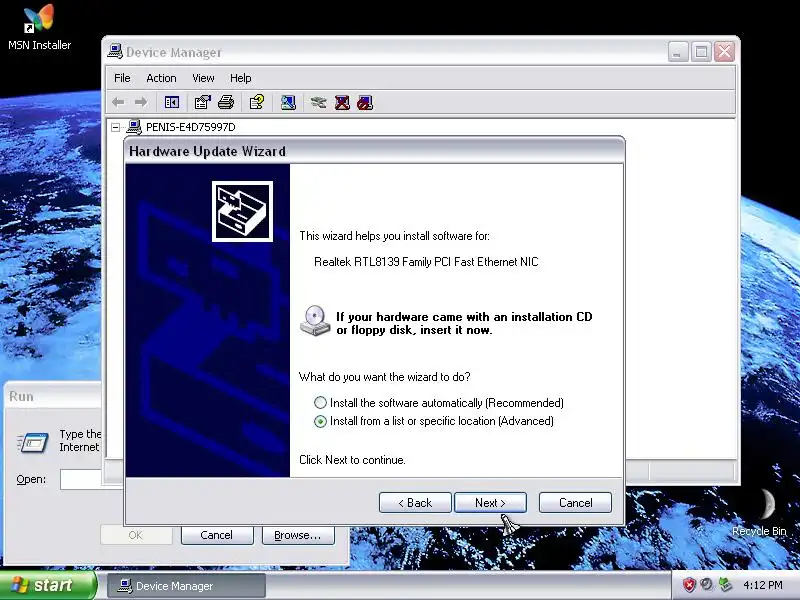Click the Disable device toolbar icon
Image resolution: width=800 pixels, height=600 pixels.
pos(365,103)
